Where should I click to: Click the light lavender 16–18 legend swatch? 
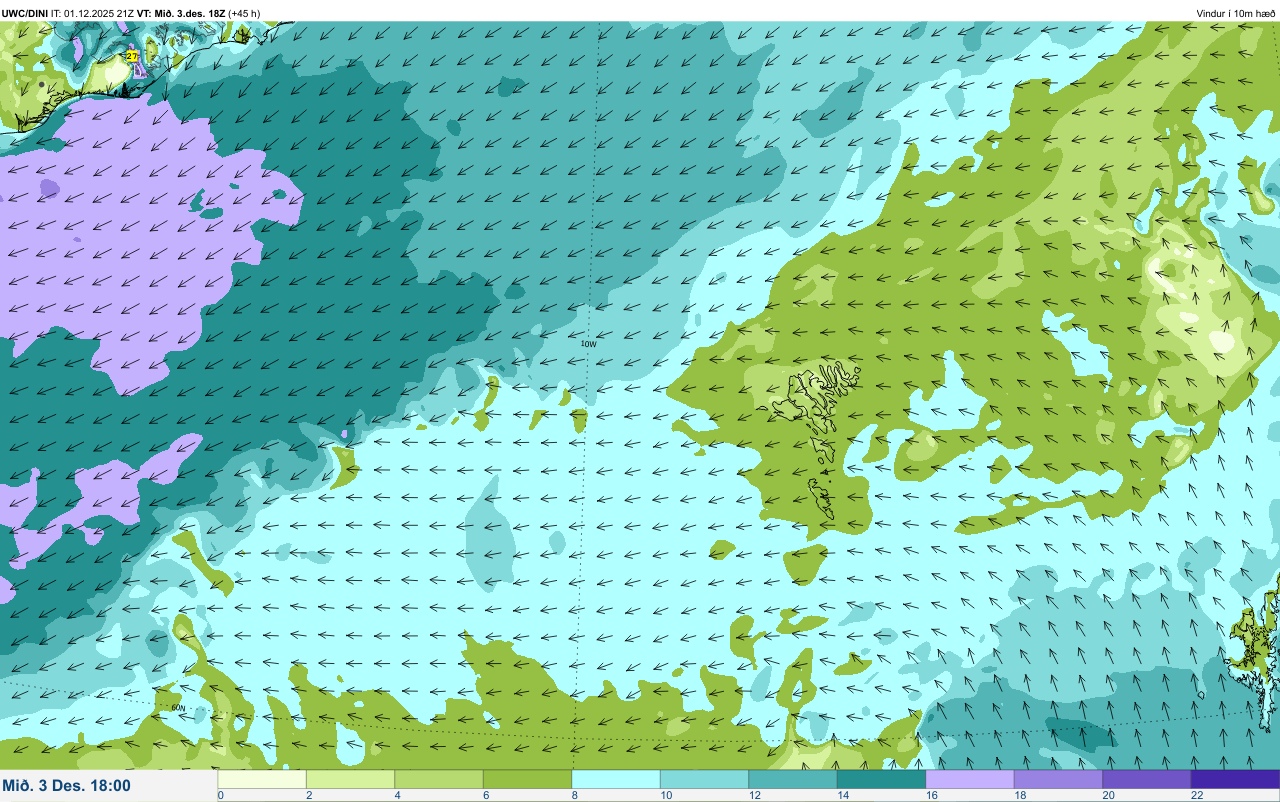(x=970, y=779)
